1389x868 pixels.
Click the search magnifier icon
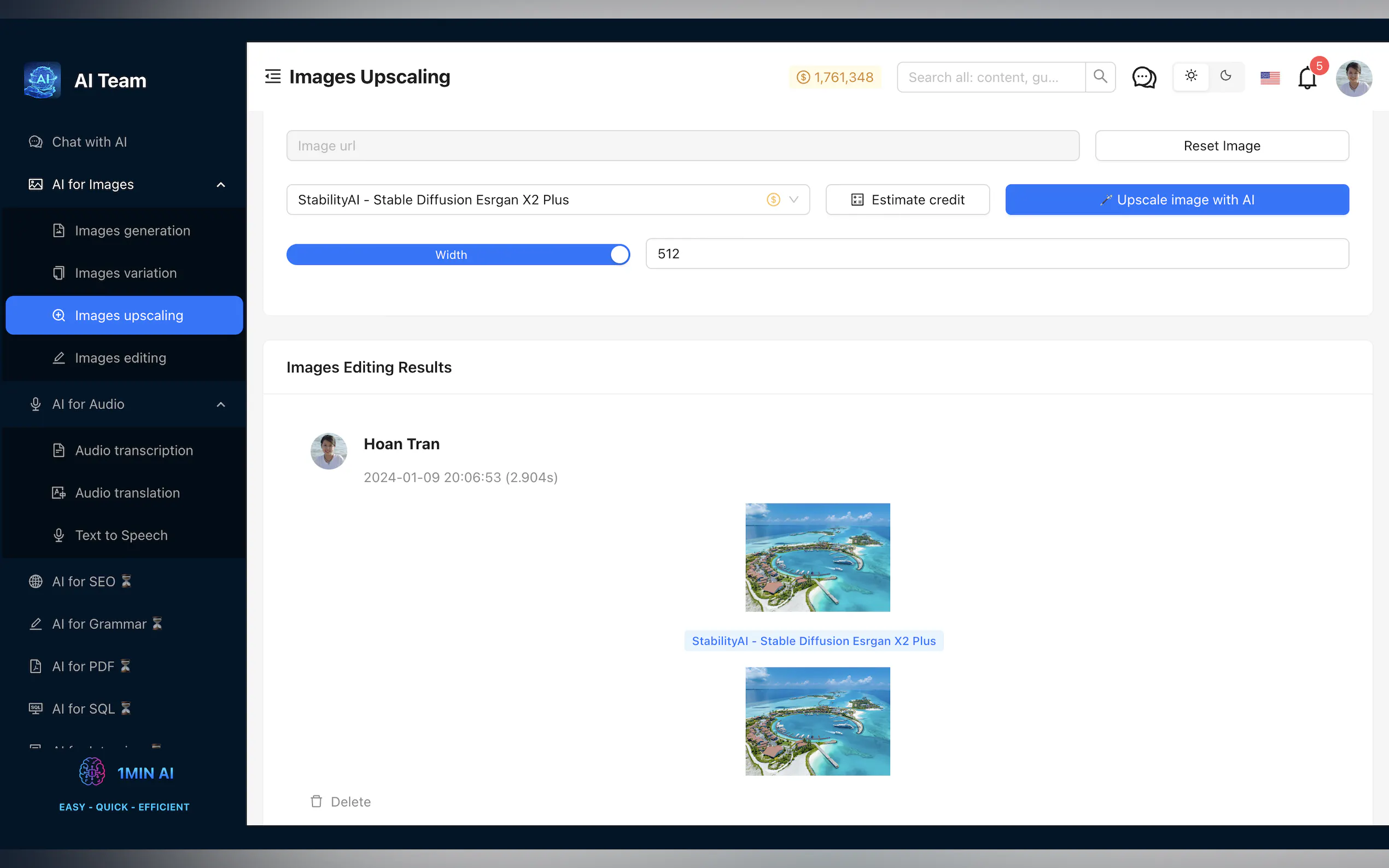pos(1100,77)
